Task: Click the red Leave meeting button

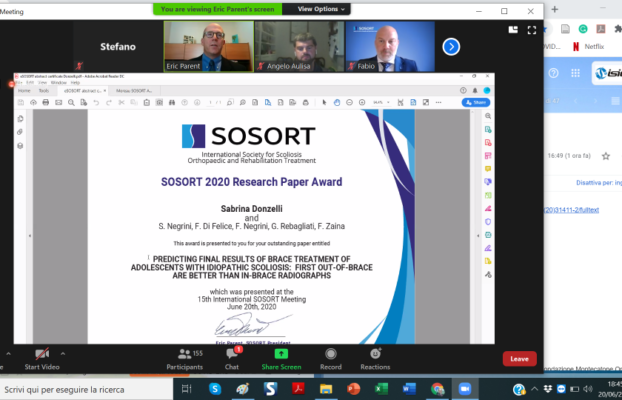Action: (520, 359)
